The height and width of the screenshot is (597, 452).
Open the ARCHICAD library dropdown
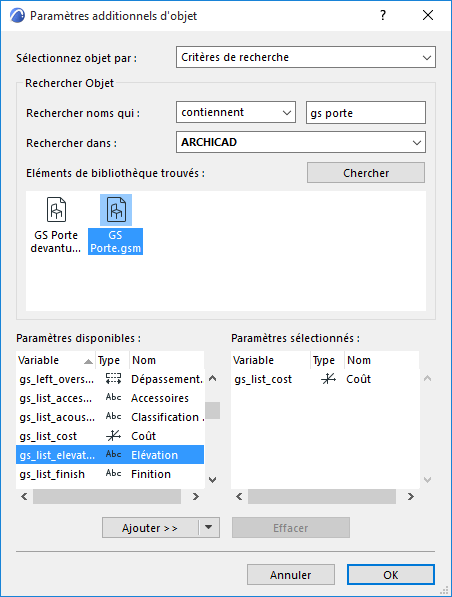click(x=301, y=142)
